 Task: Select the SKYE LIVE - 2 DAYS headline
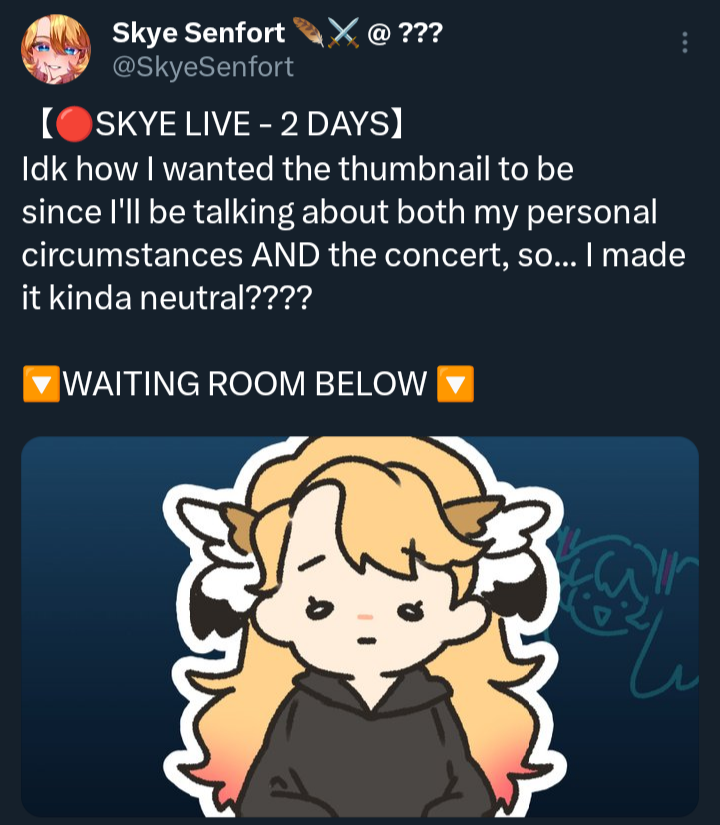pyautogui.click(x=222, y=124)
